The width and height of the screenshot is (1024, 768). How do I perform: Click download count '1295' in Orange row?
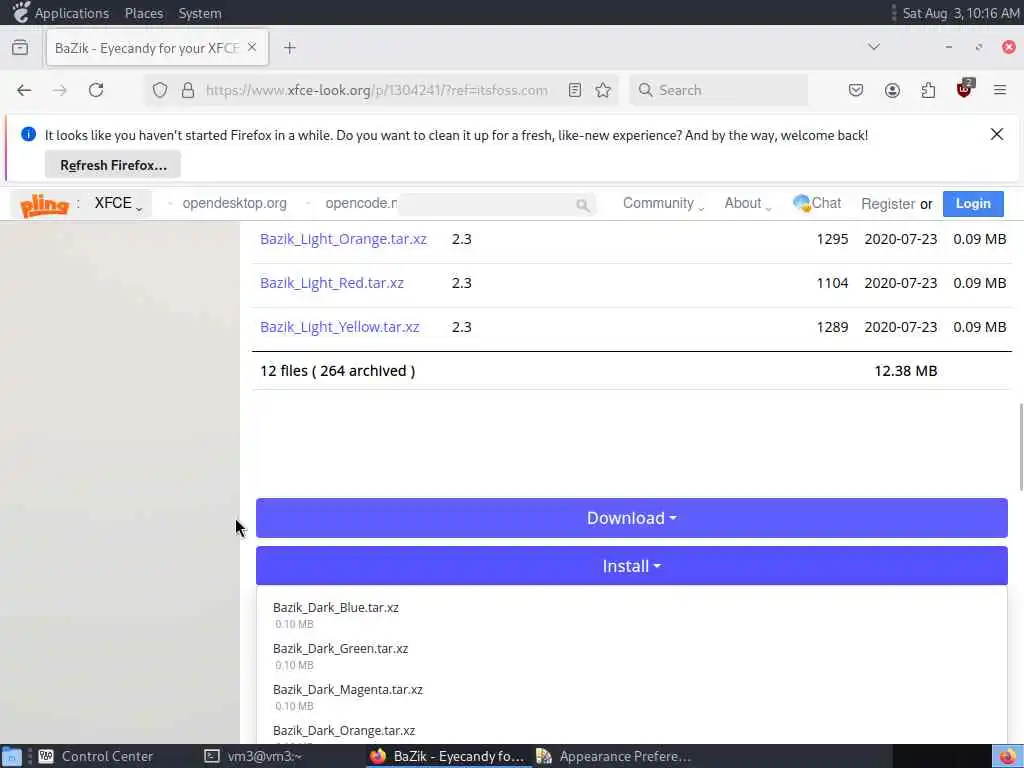[832, 239]
